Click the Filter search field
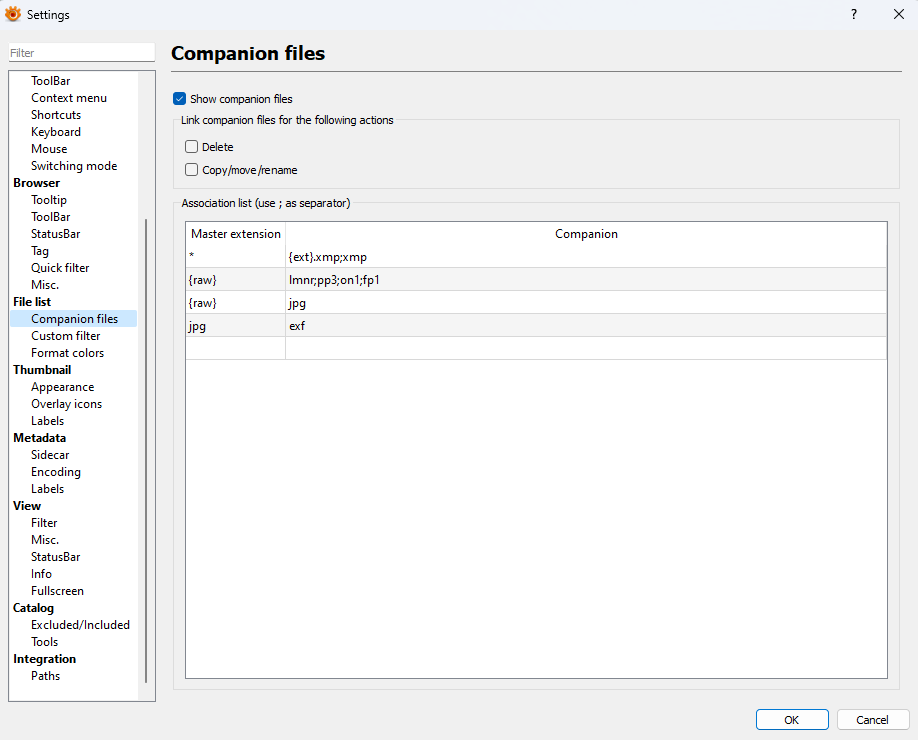Image resolution: width=918 pixels, height=740 pixels. 81,53
